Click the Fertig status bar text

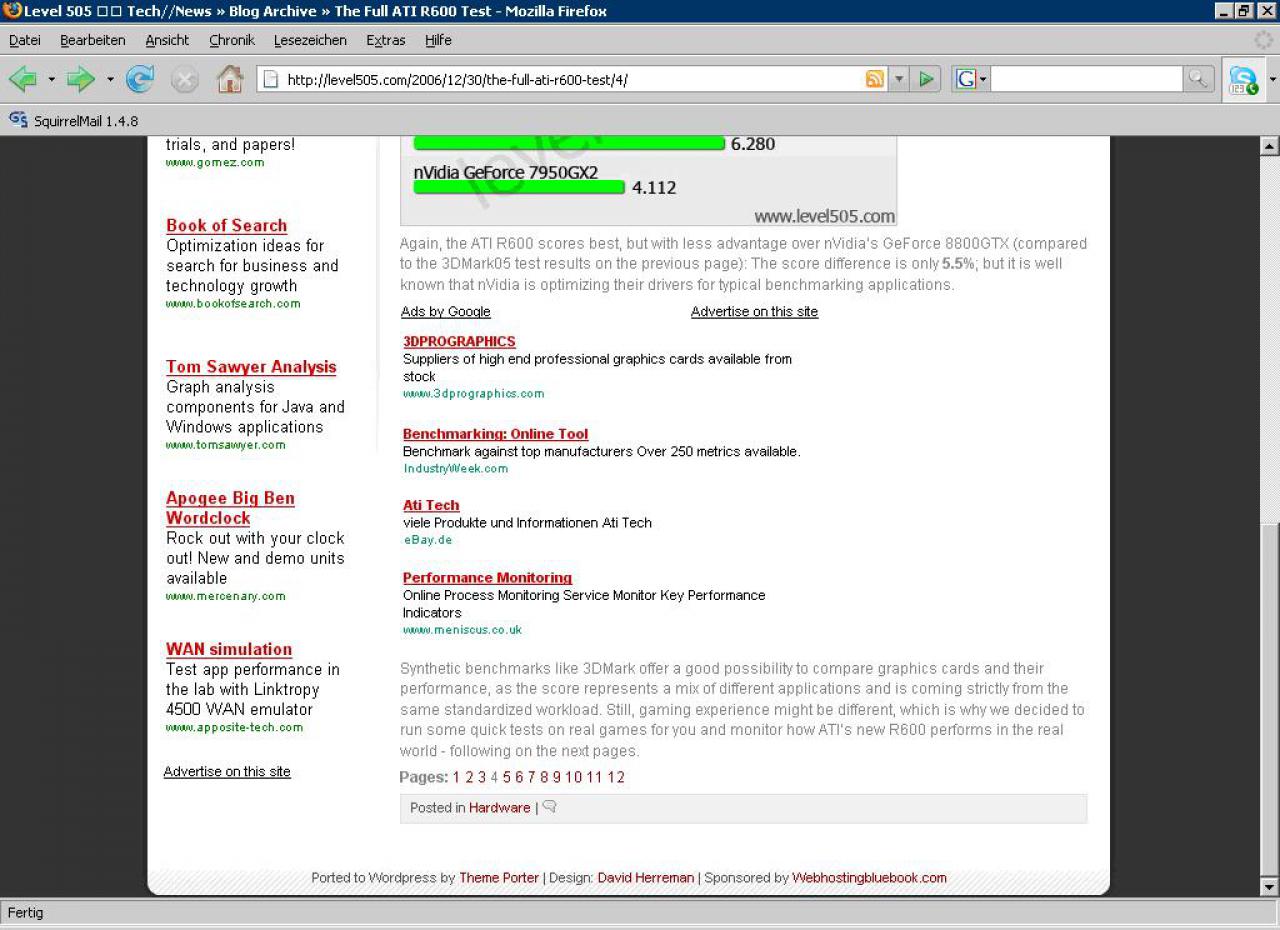[25, 913]
